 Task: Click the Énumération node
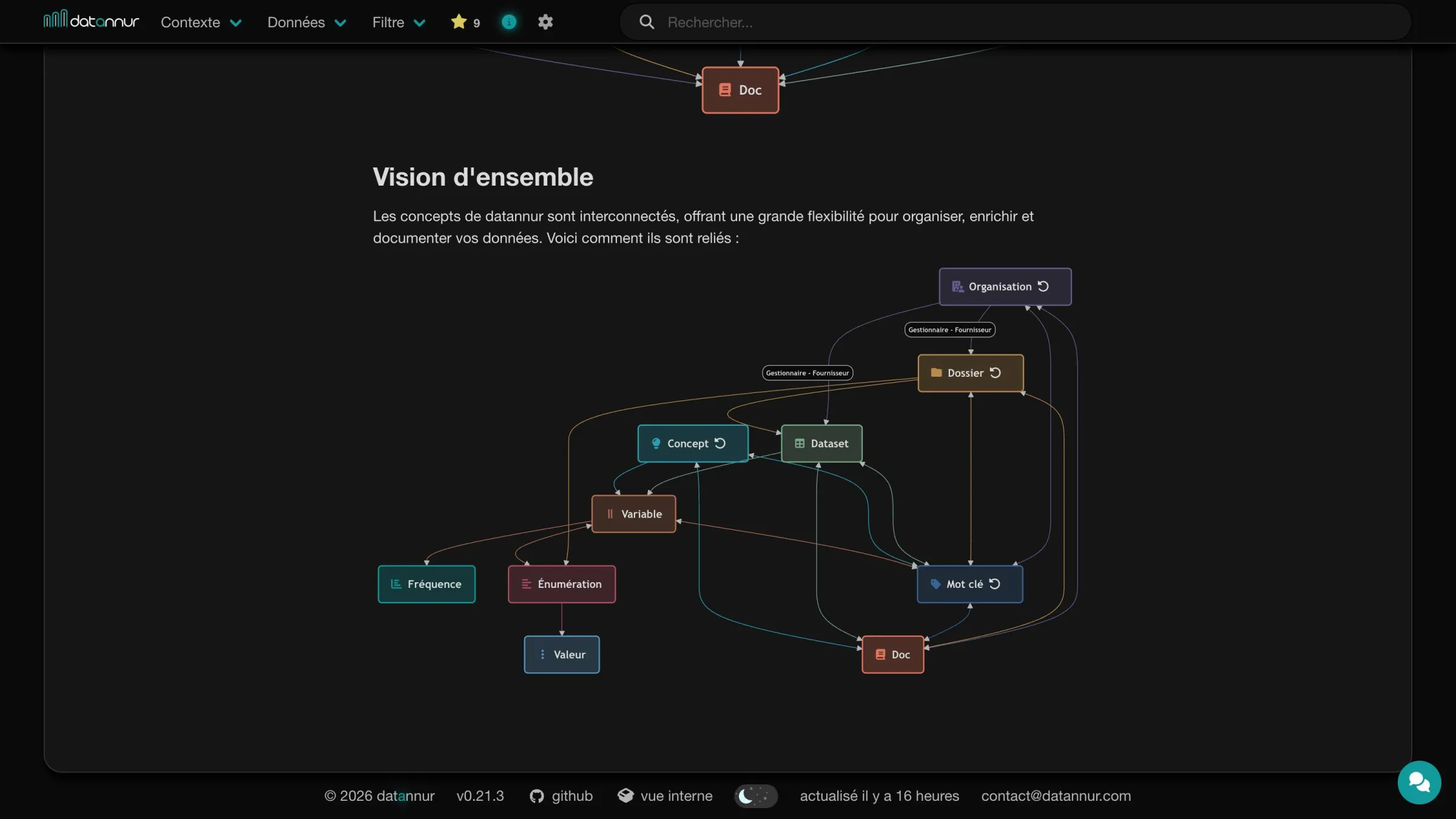click(x=562, y=584)
